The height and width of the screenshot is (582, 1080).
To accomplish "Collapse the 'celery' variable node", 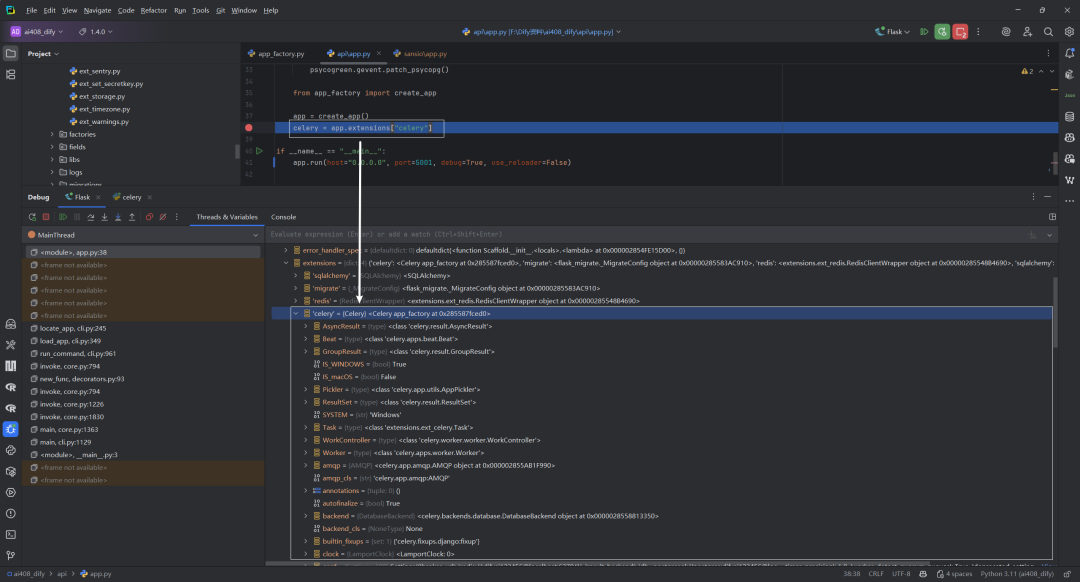I will [296, 313].
